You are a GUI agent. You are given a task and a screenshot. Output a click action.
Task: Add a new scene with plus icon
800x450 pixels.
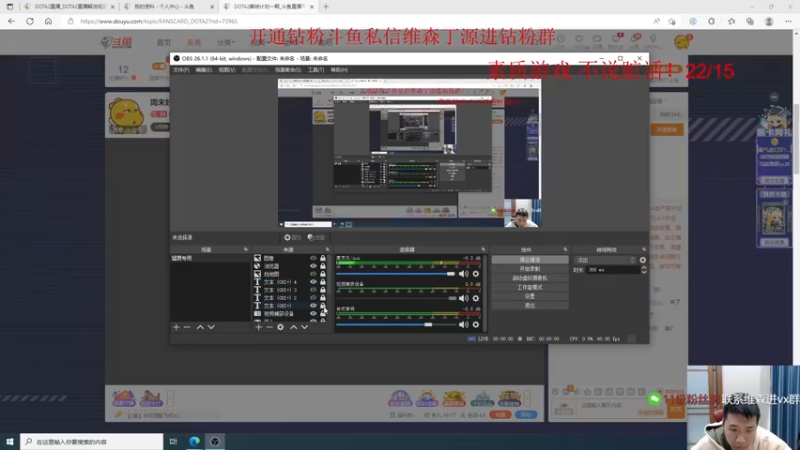[x=177, y=327]
